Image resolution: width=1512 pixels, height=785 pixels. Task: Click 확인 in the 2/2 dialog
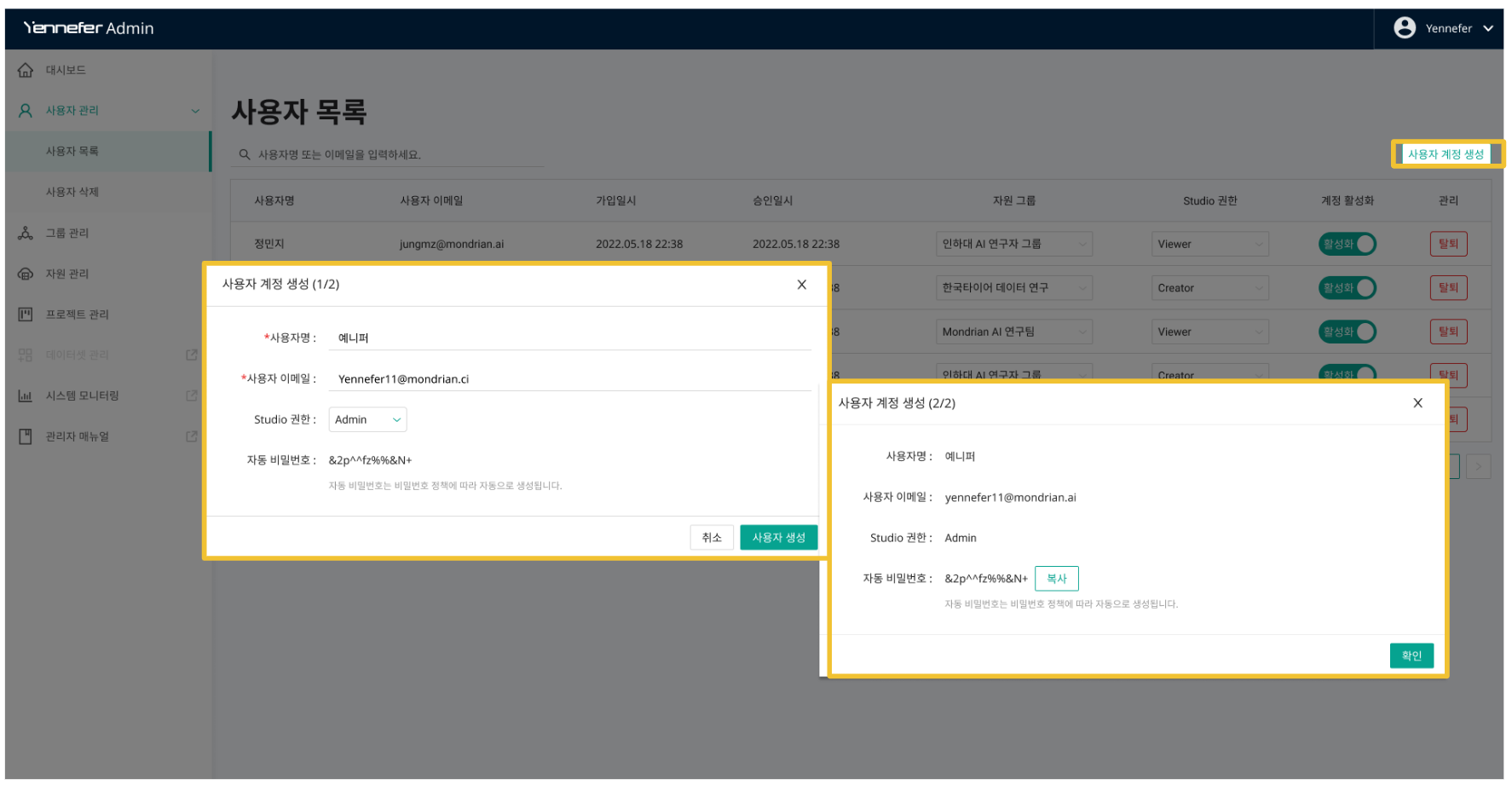tap(1411, 655)
